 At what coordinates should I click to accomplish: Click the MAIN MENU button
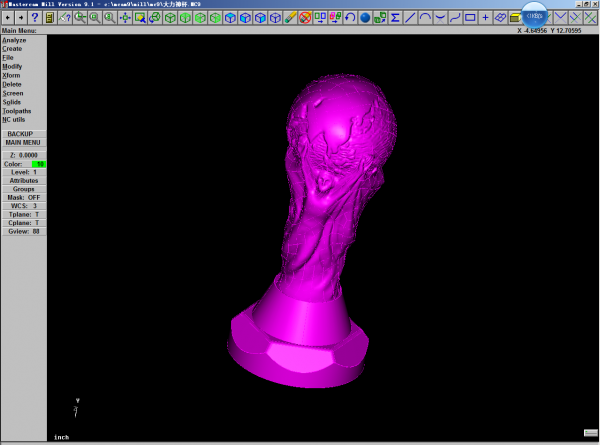pyautogui.click(x=24, y=142)
